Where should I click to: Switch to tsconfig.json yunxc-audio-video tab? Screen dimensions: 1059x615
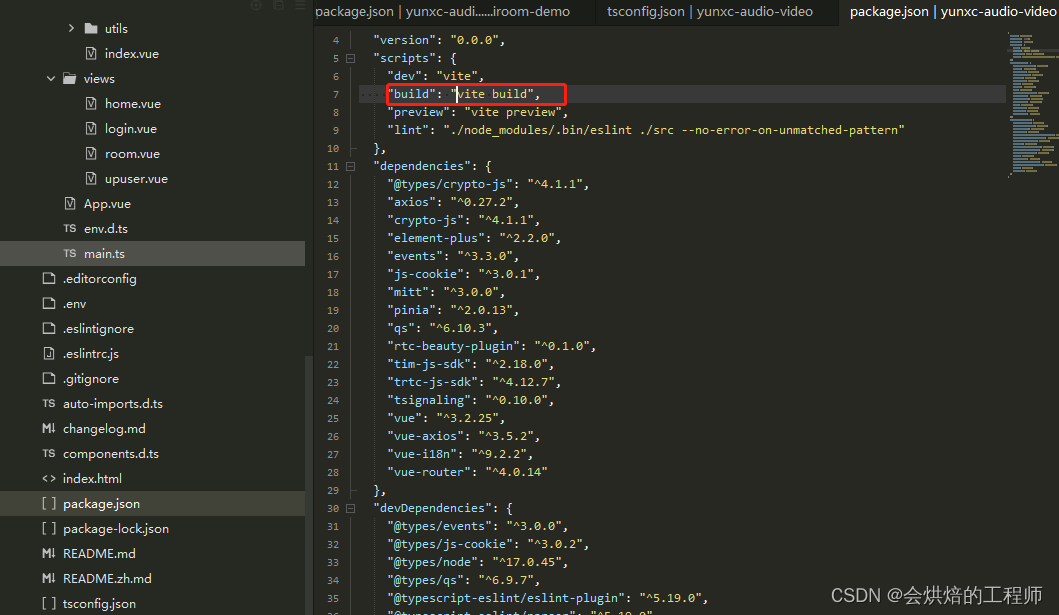(x=716, y=11)
